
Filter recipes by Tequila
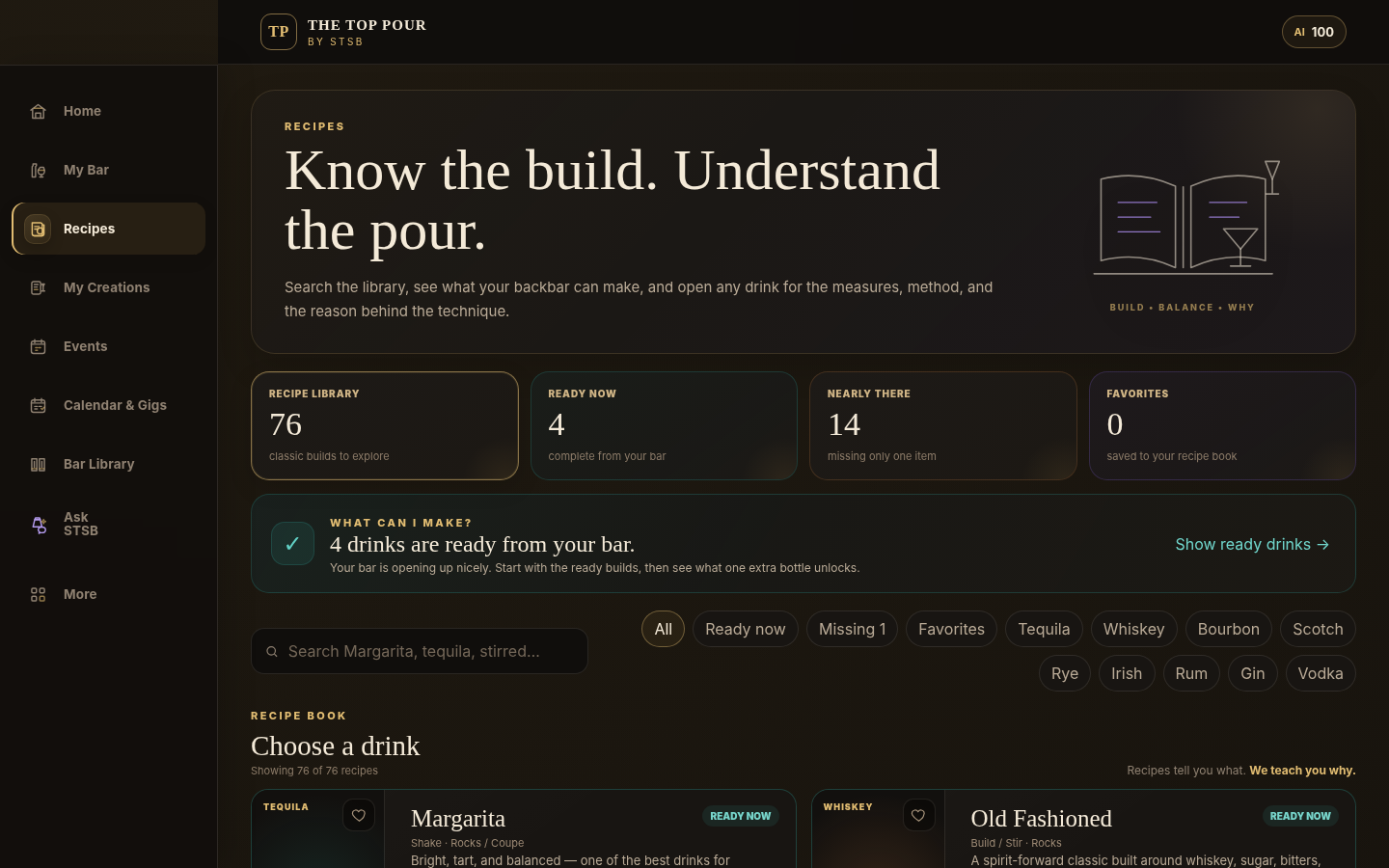pyautogui.click(x=1044, y=629)
